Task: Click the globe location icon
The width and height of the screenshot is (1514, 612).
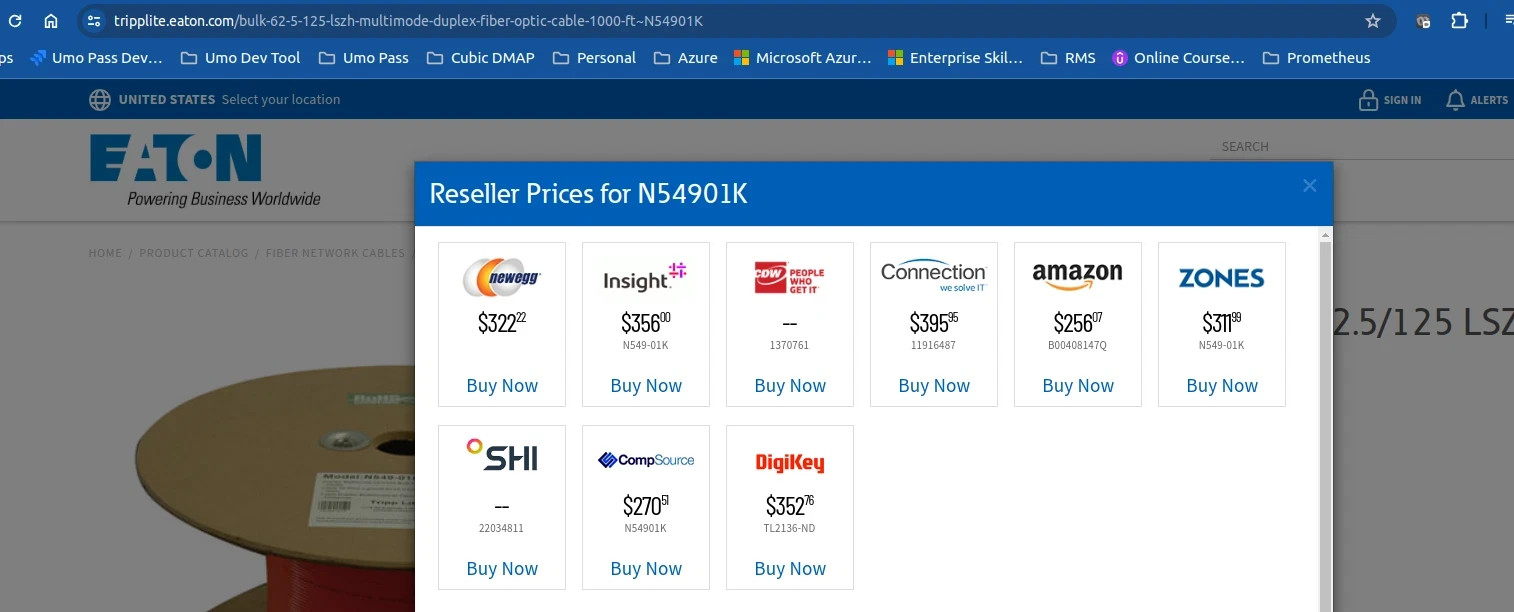Action: 100,99
